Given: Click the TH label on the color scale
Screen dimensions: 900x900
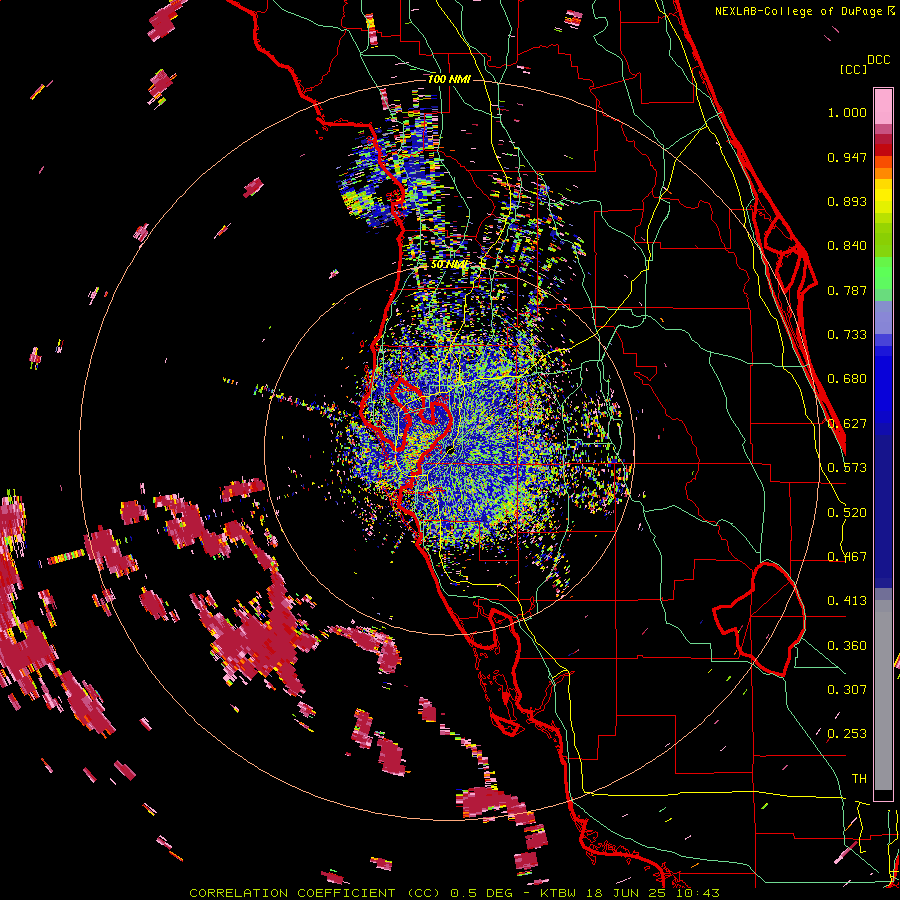Looking at the screenshot, I should (859, 778).
